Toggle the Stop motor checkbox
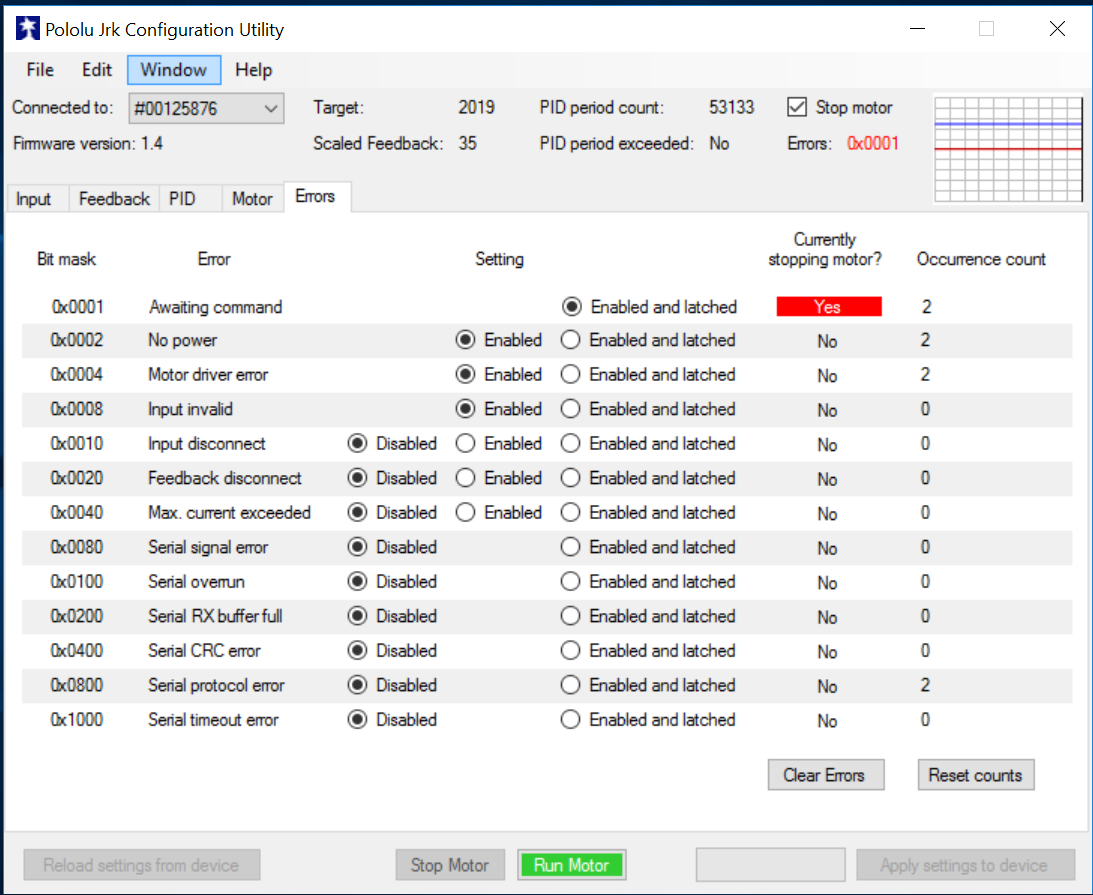Image resolution: width=1093 pixels, height=895 pixels. point(839,107)
